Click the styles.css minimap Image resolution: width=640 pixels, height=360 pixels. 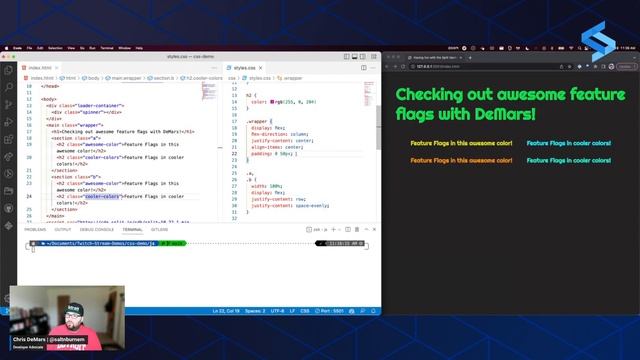[369, 94]
